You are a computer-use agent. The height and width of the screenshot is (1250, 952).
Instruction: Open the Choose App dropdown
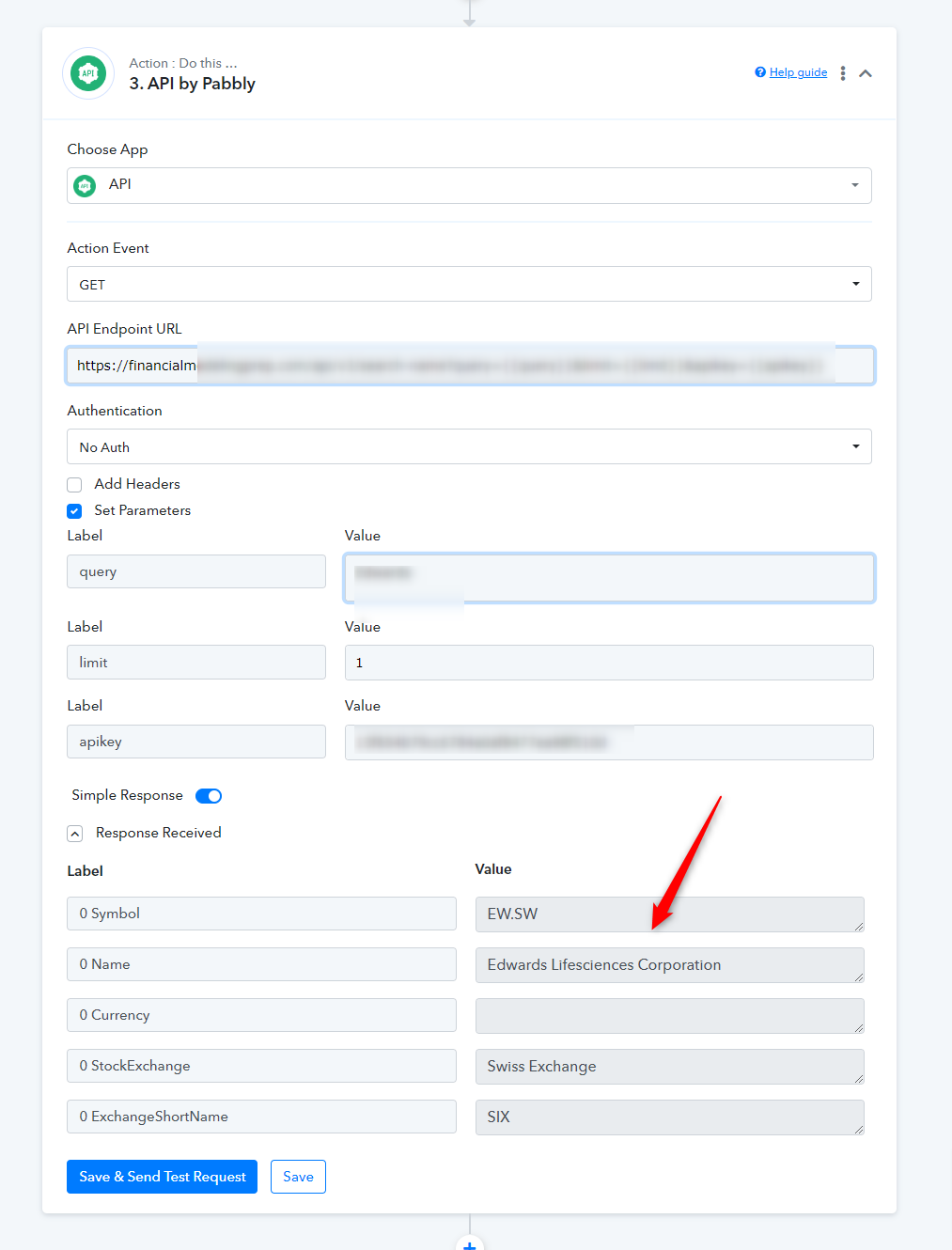coord(469,185)
